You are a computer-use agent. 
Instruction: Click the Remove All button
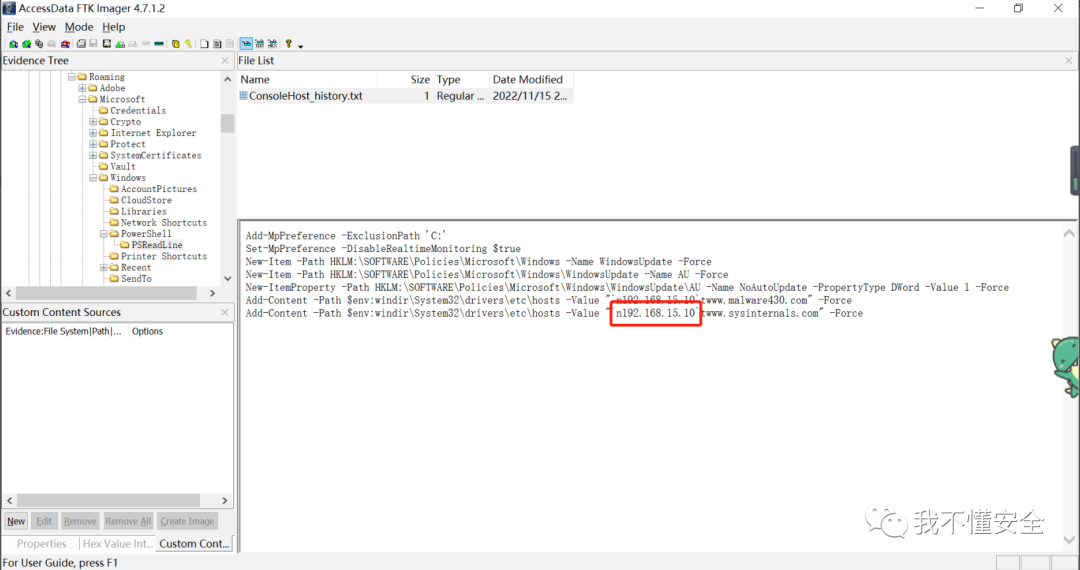(128, 521)
